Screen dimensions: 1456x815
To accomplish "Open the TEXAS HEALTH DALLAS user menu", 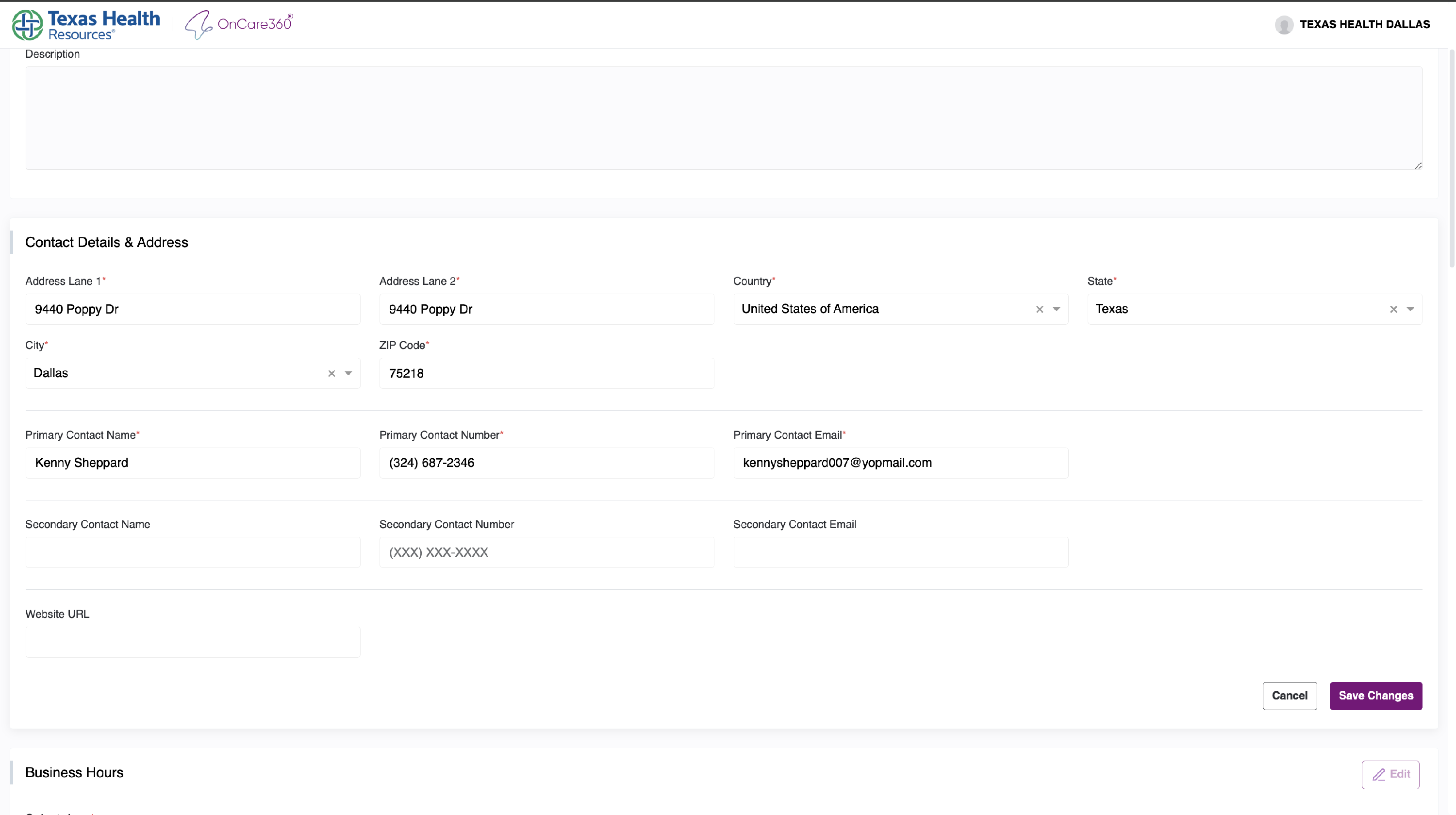I will [1364, 24].
